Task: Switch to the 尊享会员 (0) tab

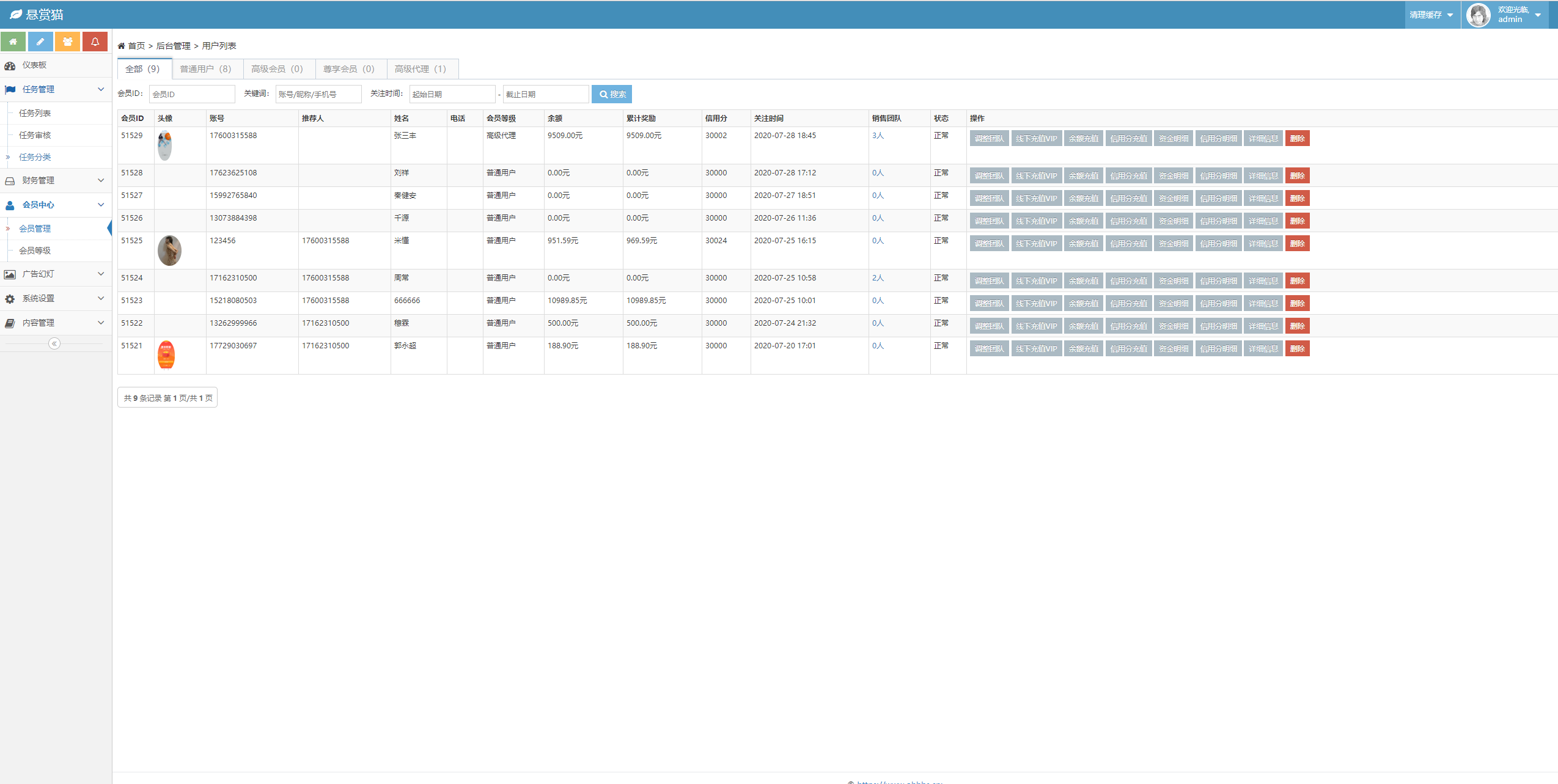Action: pyautogui.click(x=350, y=69)
